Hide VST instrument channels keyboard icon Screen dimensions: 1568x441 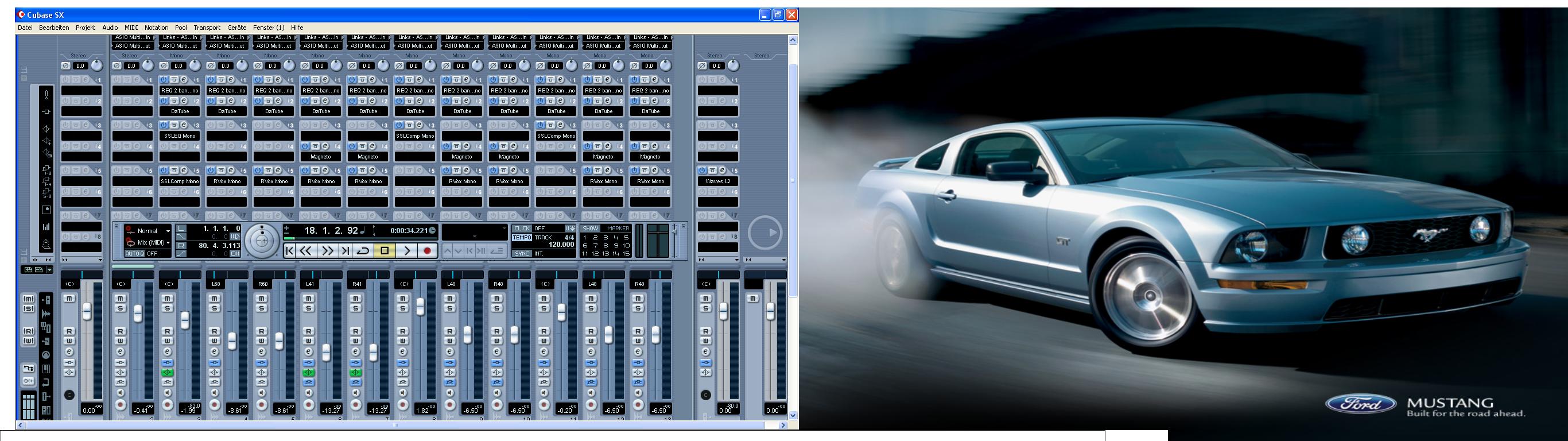click(x=46, y=369)
